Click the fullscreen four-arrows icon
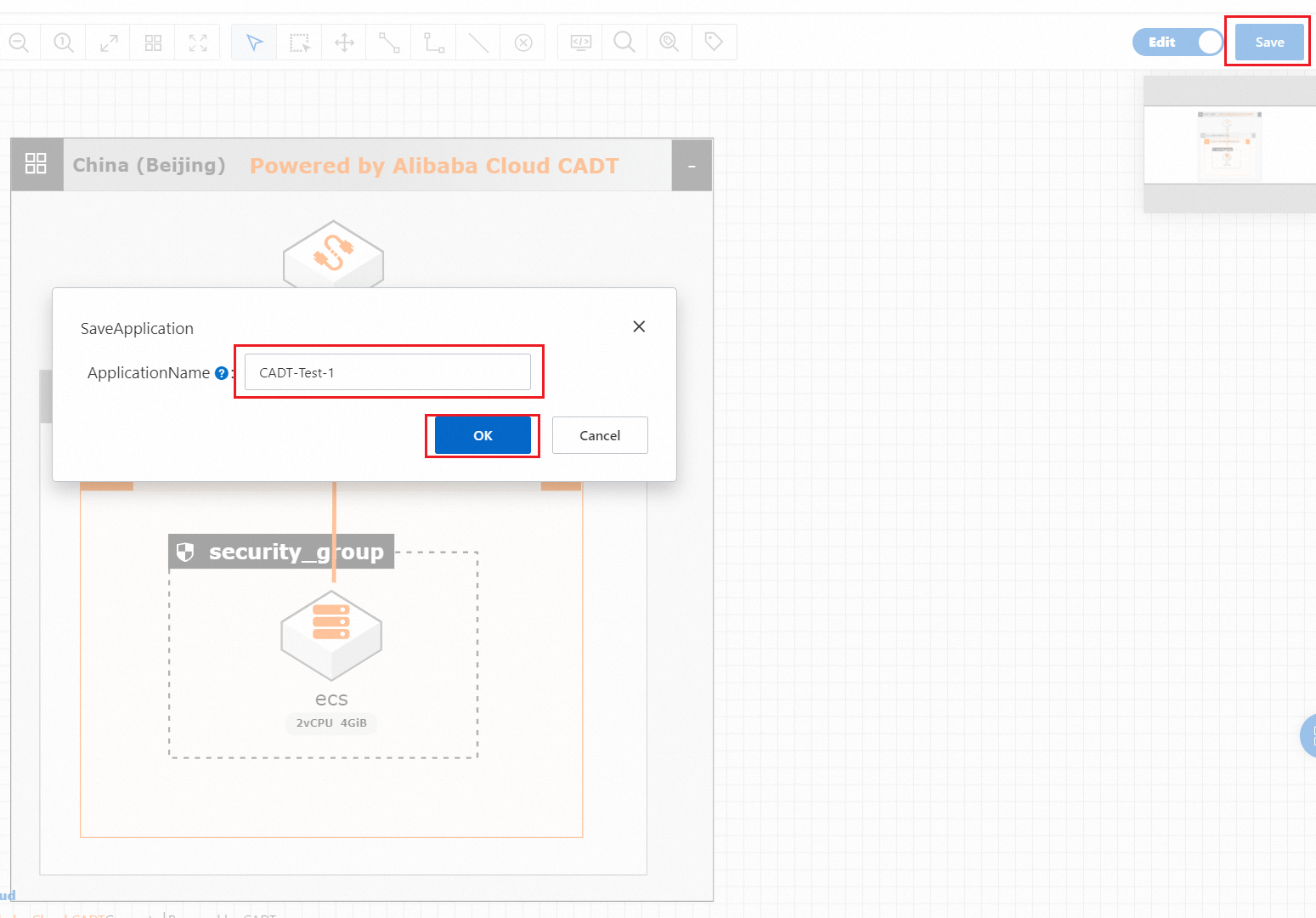This screenshot has width=1316, height=918. click(x=198, y=42)
